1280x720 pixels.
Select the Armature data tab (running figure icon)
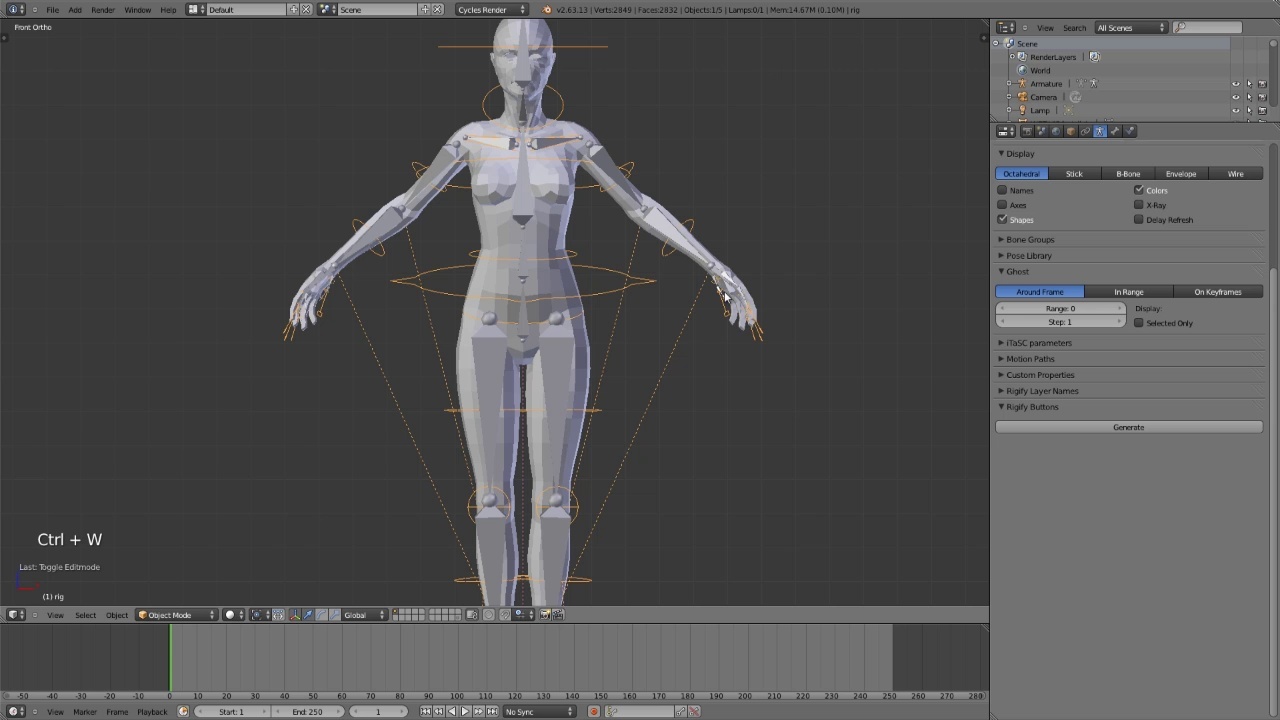pos(1099,131)
